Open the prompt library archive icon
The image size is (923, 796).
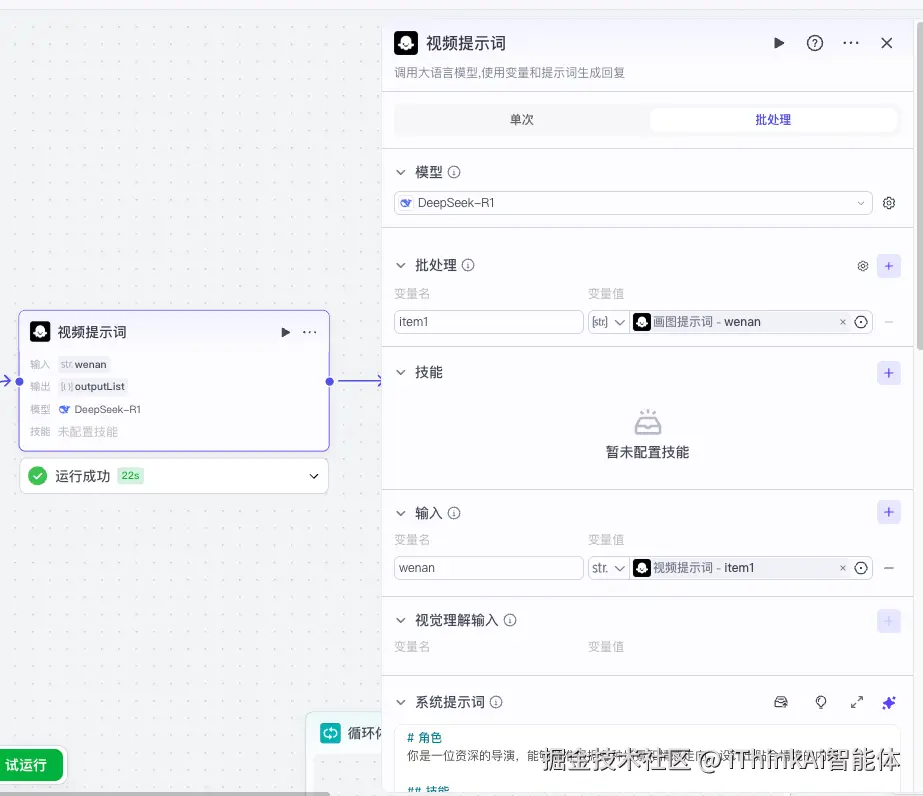coord(781,702)
